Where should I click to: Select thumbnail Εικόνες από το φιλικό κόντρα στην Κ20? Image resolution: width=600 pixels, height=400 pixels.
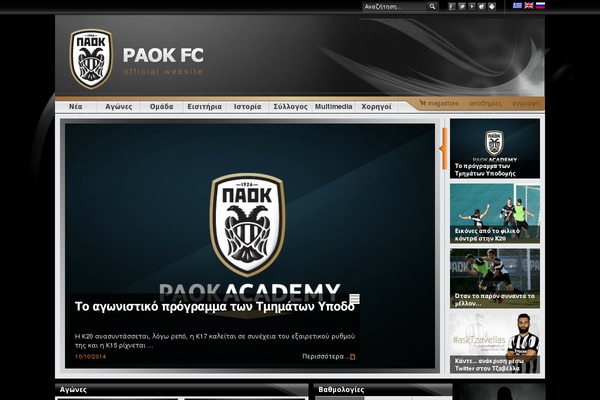tap(495, 213)
